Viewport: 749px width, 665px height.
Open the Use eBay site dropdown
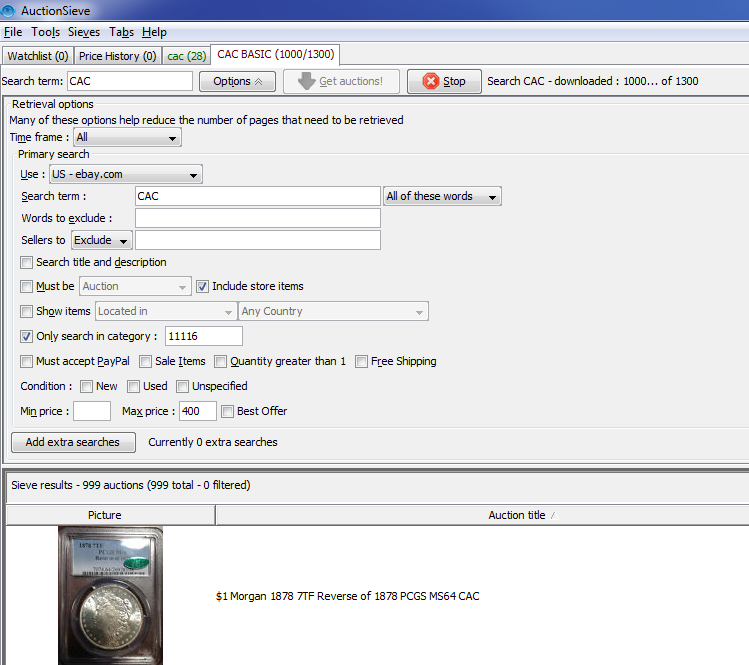(126, 174)
